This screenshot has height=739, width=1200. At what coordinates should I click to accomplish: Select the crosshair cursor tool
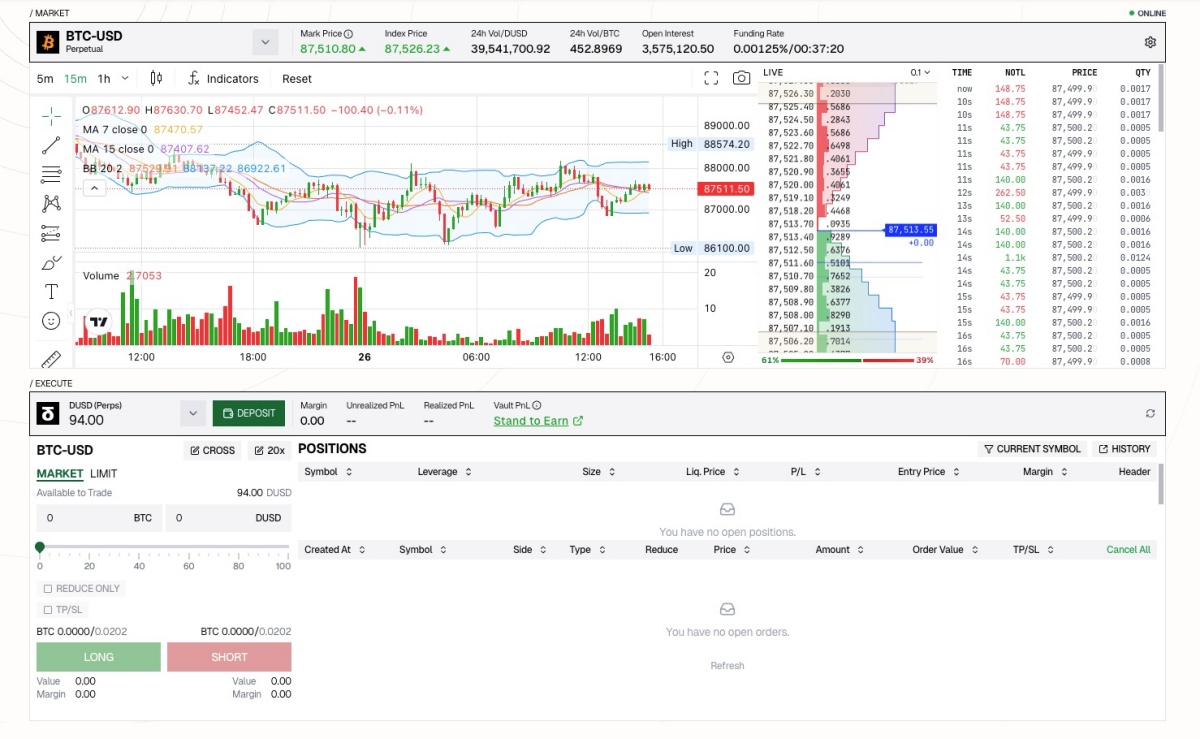[51, 116]
